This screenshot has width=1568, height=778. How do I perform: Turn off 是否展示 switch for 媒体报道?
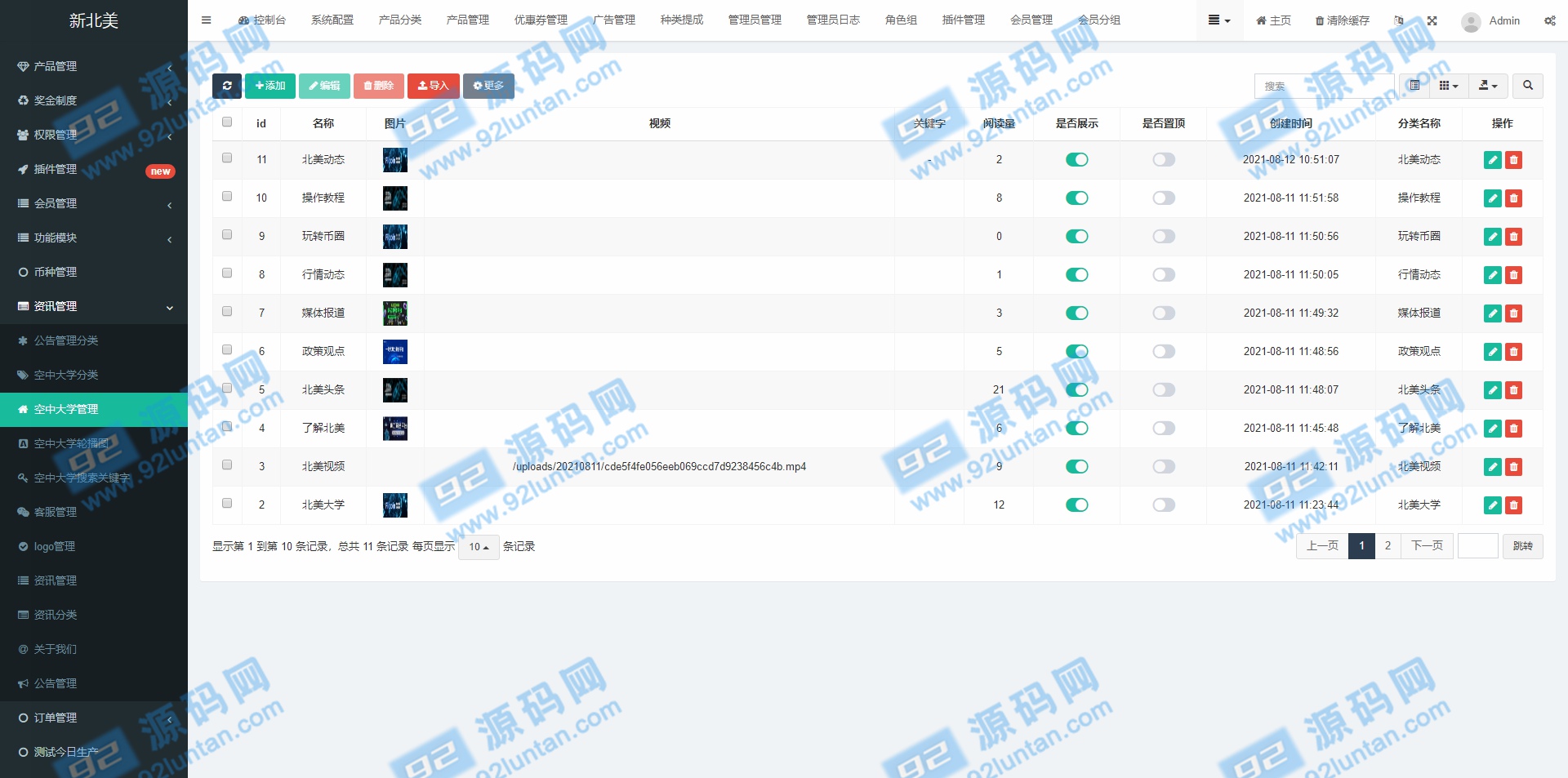[x=1077, y=313]
